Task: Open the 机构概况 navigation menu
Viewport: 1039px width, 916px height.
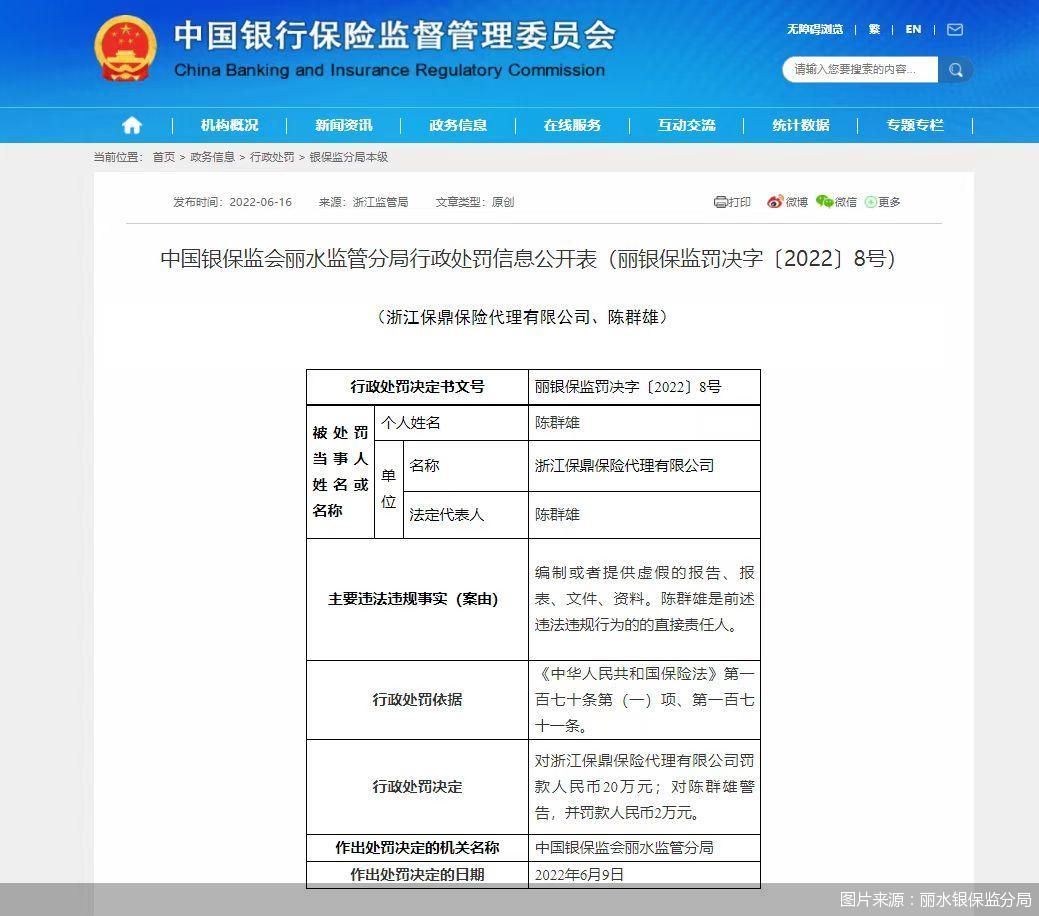Action: [230, 125]
